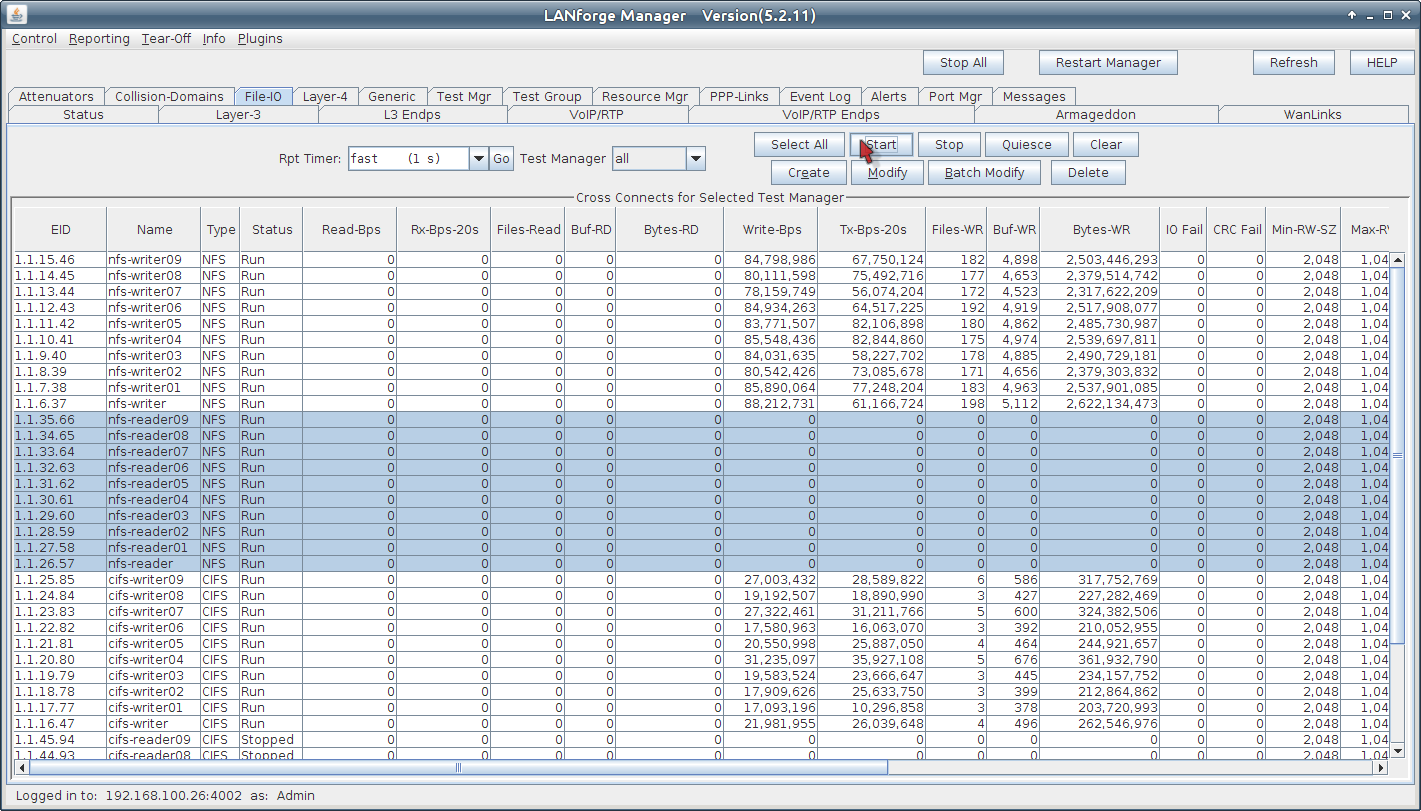Sort by the Tx-Bps-20s column header
This screenshot has width=1421, height=811.
click(x=873, y=229)
